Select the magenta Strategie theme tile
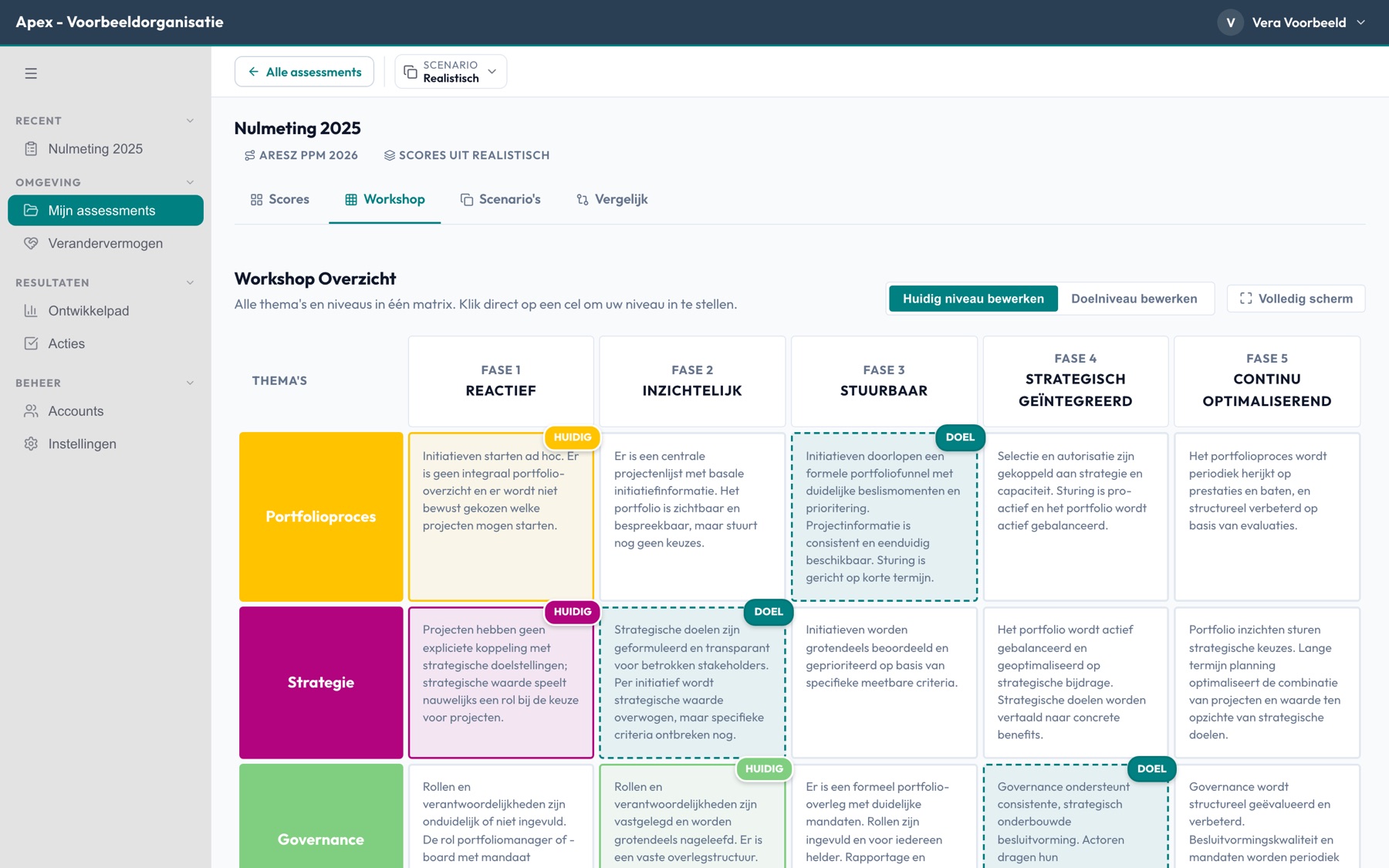The height and width of the screenshot is (868, 1389). click(x=321, y=683)
